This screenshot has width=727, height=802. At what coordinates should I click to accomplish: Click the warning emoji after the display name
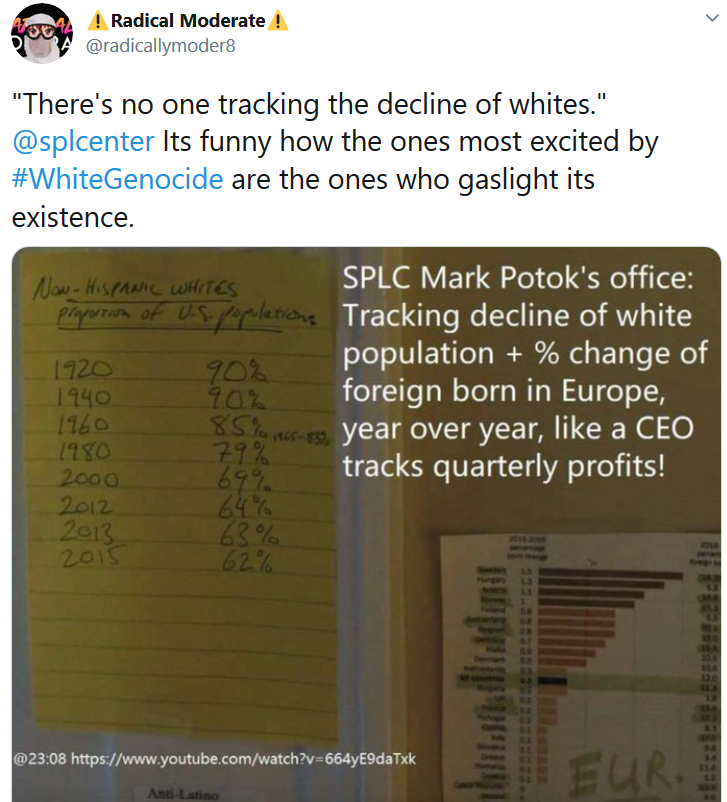278,21
